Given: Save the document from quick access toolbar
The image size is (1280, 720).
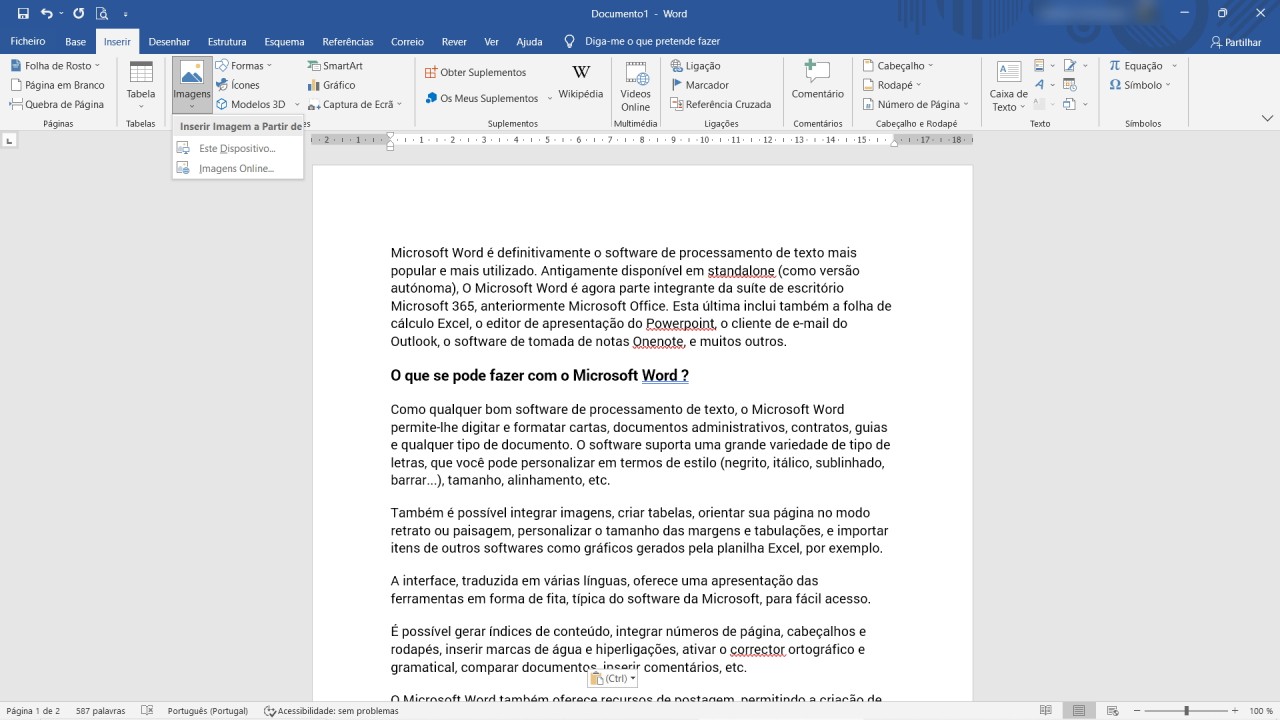Looking at the screenshot, I should (23, 14).
